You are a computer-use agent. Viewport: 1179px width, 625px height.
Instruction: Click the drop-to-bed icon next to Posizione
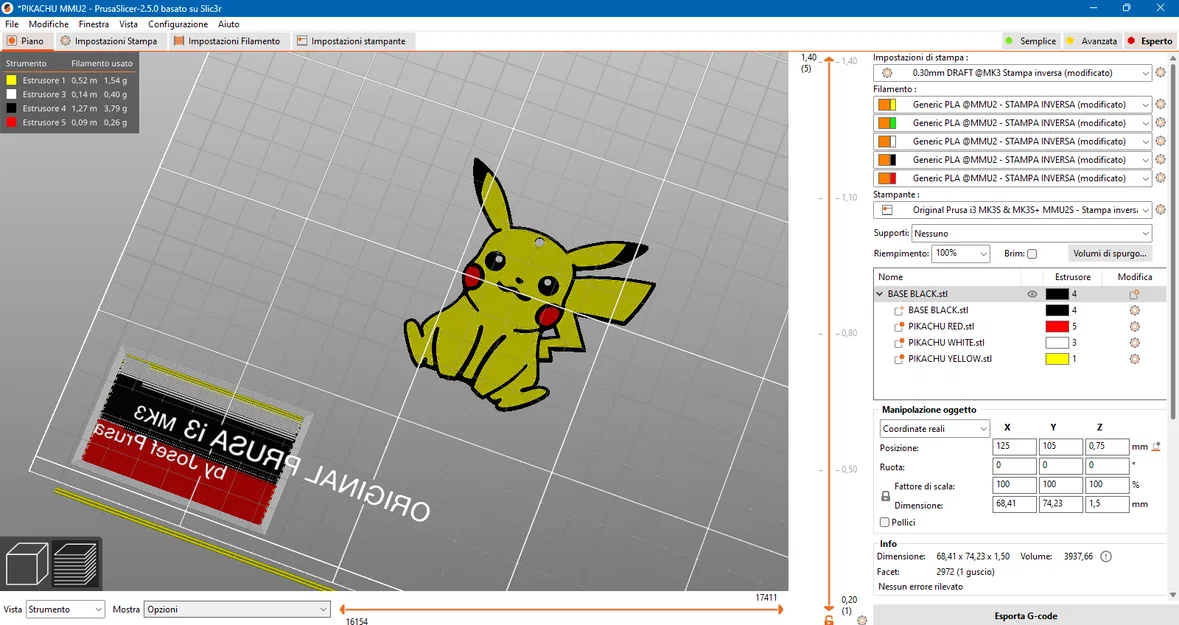(x=1156, y=447)
